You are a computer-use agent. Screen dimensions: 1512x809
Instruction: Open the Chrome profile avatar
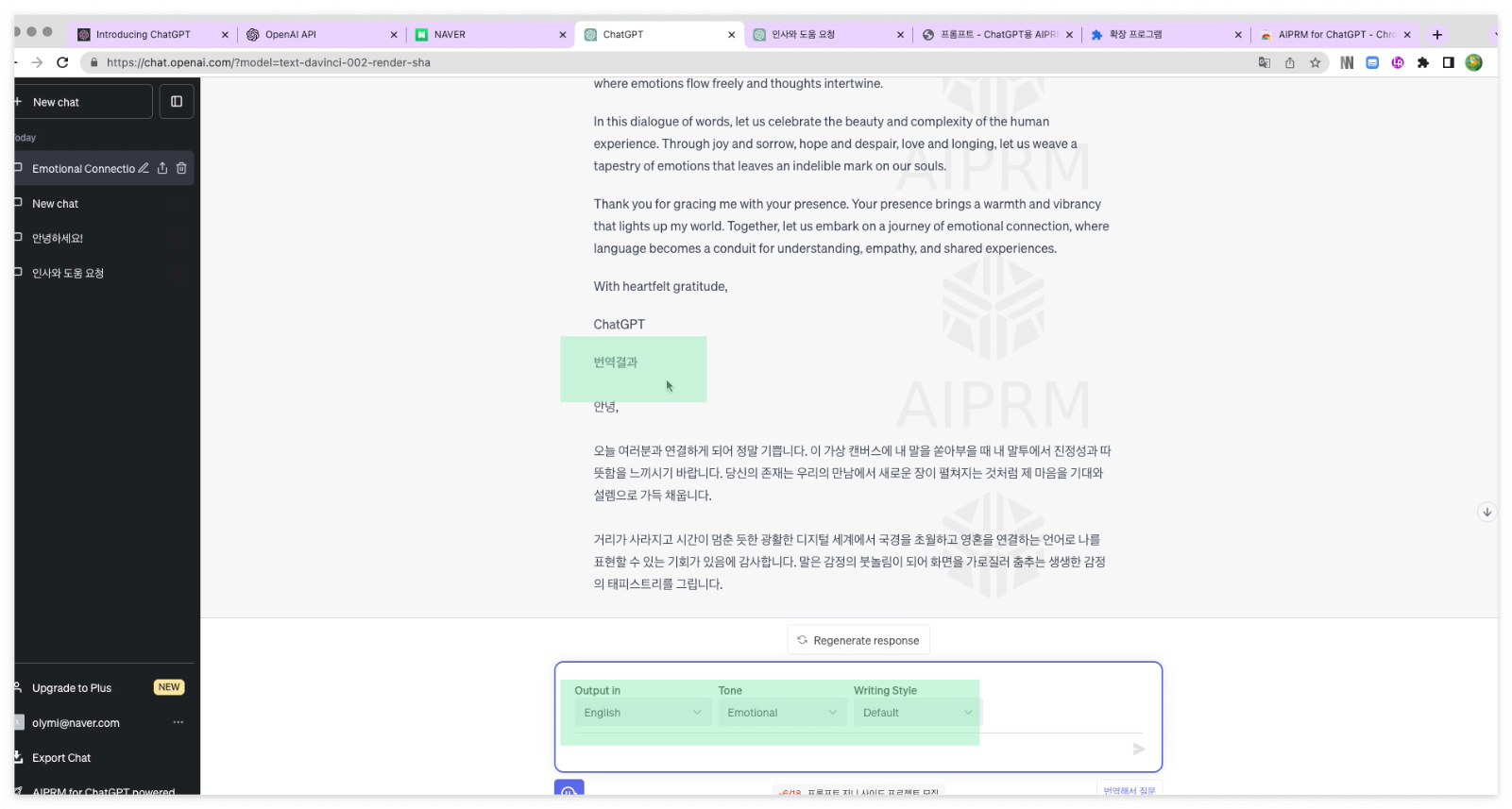tap(1473, 62)
